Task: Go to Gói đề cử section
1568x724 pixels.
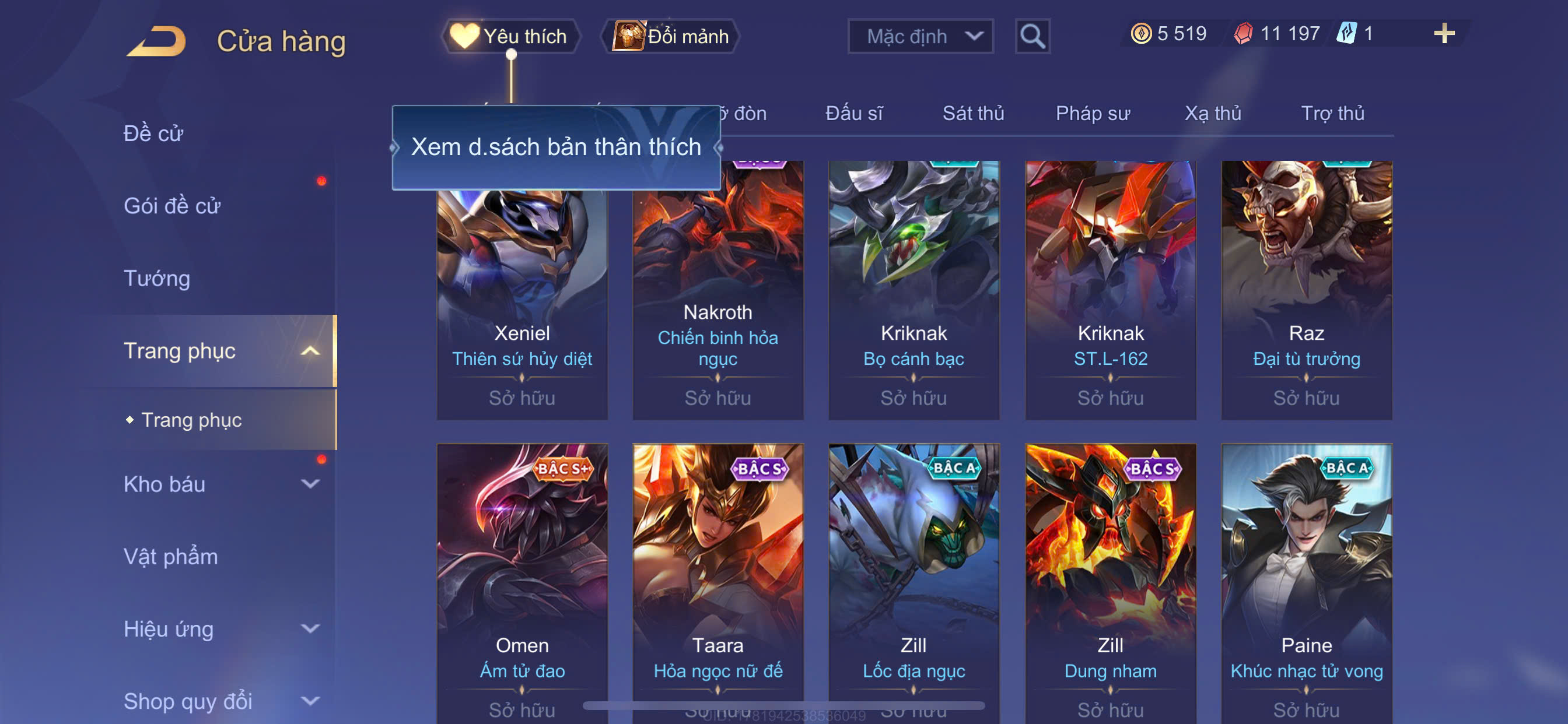Action: tap(172, 206)
